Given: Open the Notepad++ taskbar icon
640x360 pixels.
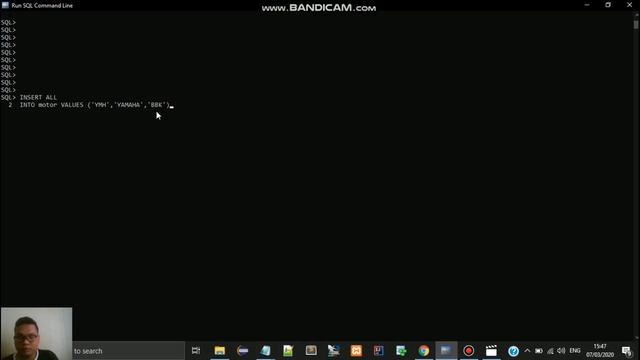Looking at the screenshot, I should 288,351.
